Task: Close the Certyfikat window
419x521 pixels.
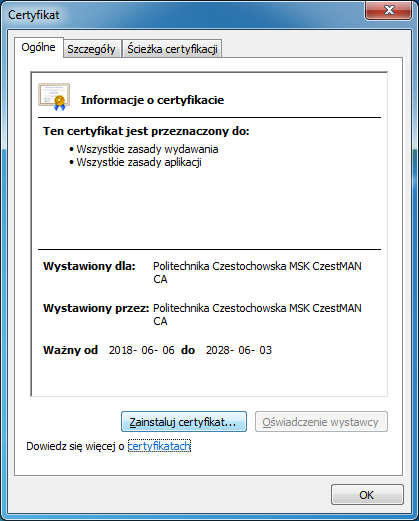Action: (388, 10)
